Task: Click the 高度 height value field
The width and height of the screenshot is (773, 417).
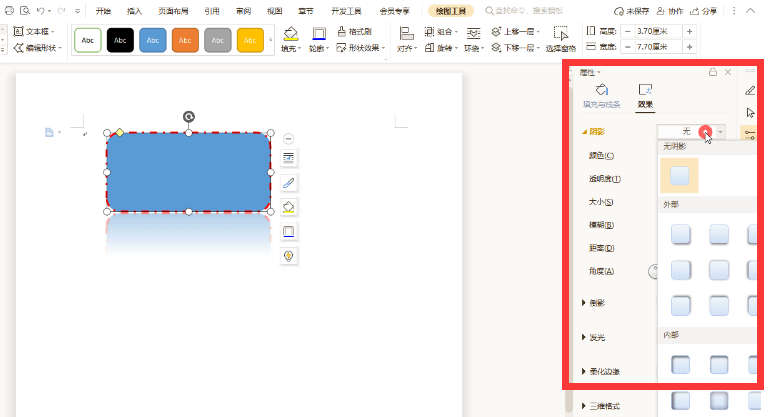Action: tap(649, 32)
